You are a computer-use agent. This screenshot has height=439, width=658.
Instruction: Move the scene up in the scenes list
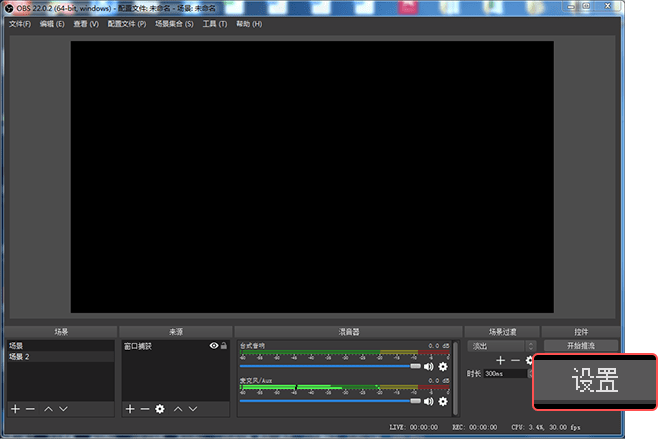(x=49, y=409)
